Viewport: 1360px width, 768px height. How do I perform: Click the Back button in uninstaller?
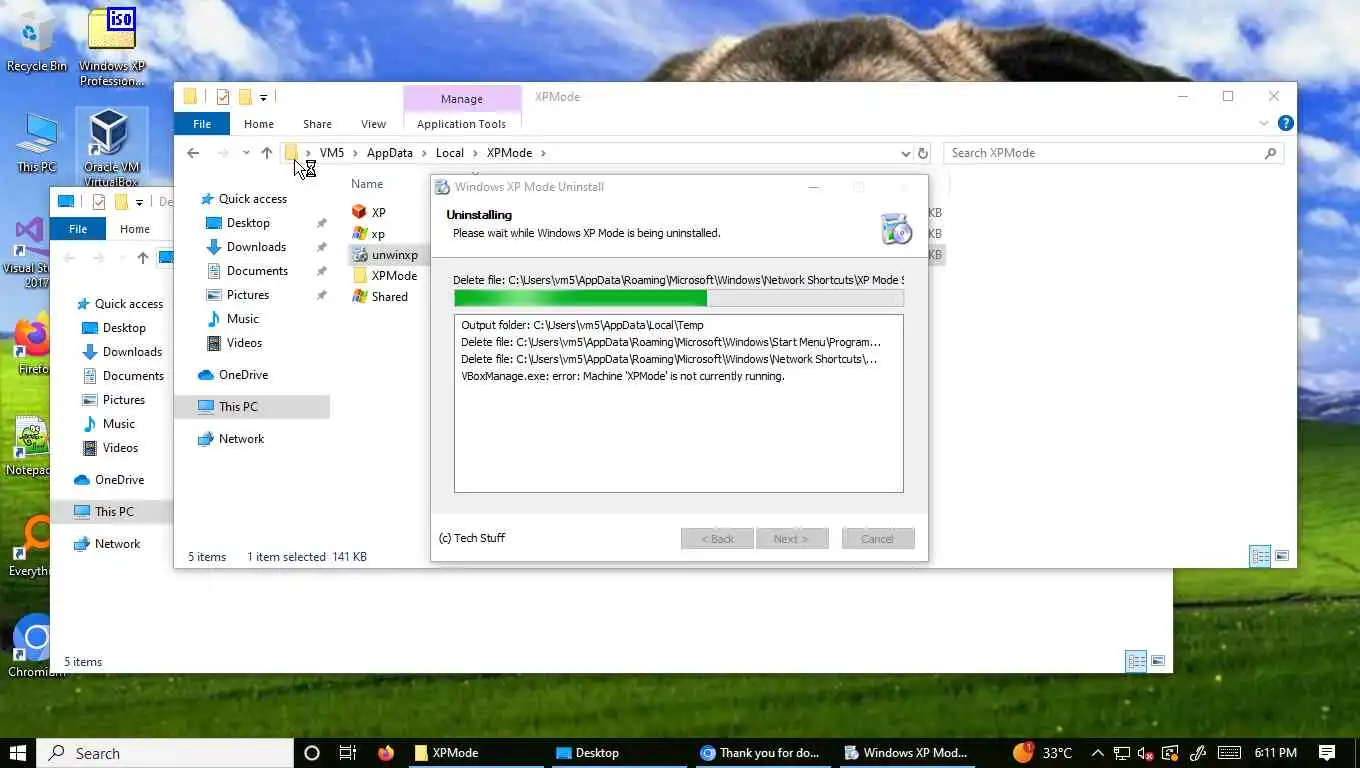tap(717, 538)
